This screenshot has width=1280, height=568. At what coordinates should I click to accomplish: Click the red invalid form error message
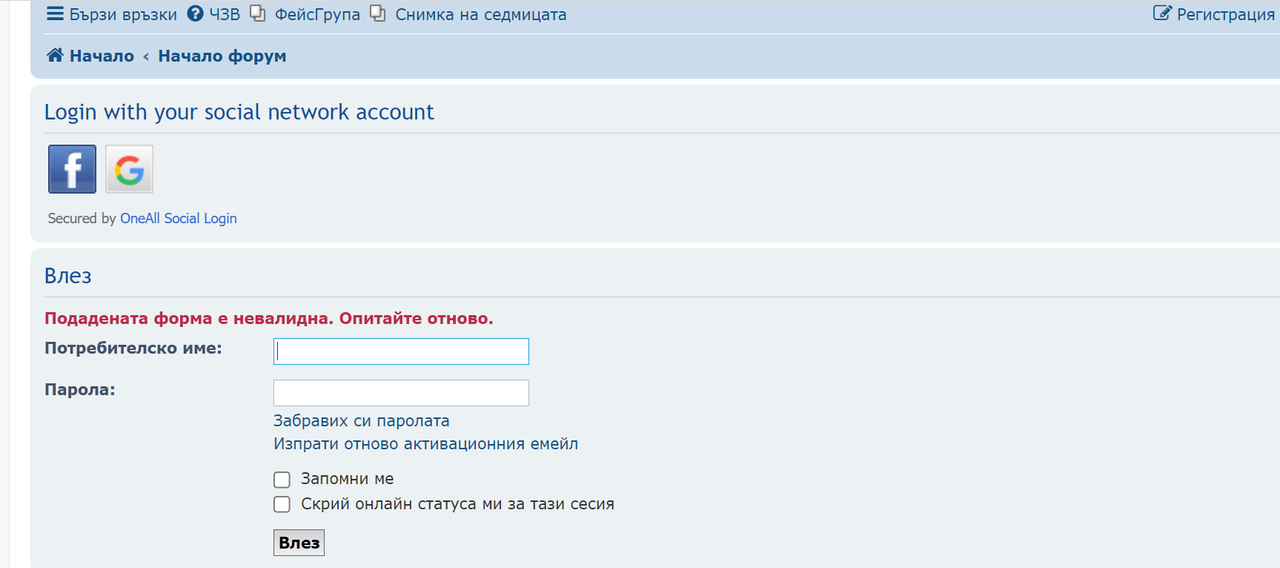coord(269,319)
